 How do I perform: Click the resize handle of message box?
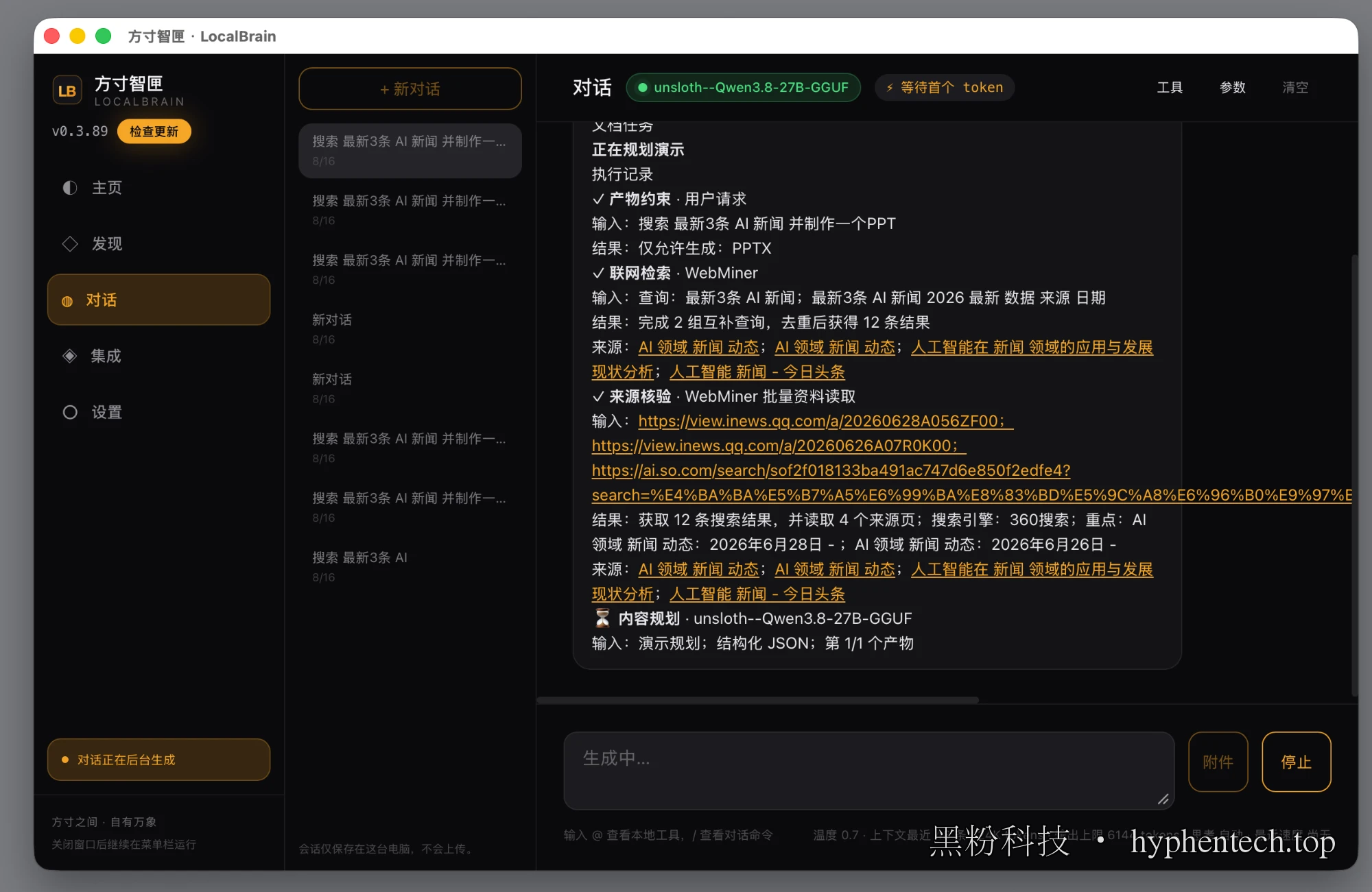1163,799
